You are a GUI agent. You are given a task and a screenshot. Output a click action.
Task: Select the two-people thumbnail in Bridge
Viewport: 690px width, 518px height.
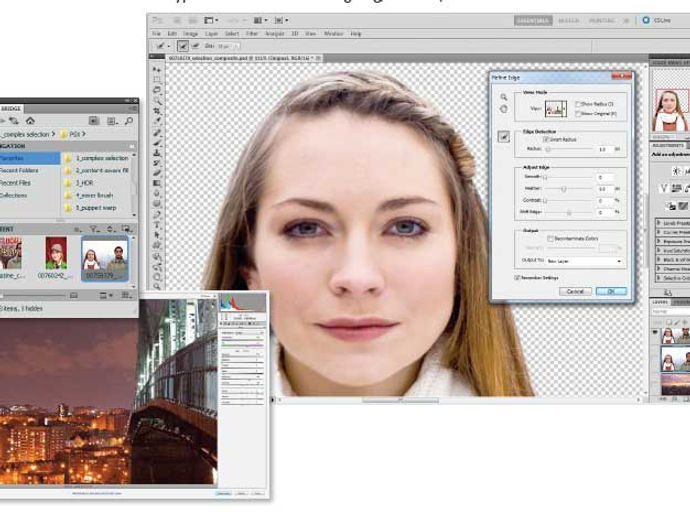tap(105, 259)
